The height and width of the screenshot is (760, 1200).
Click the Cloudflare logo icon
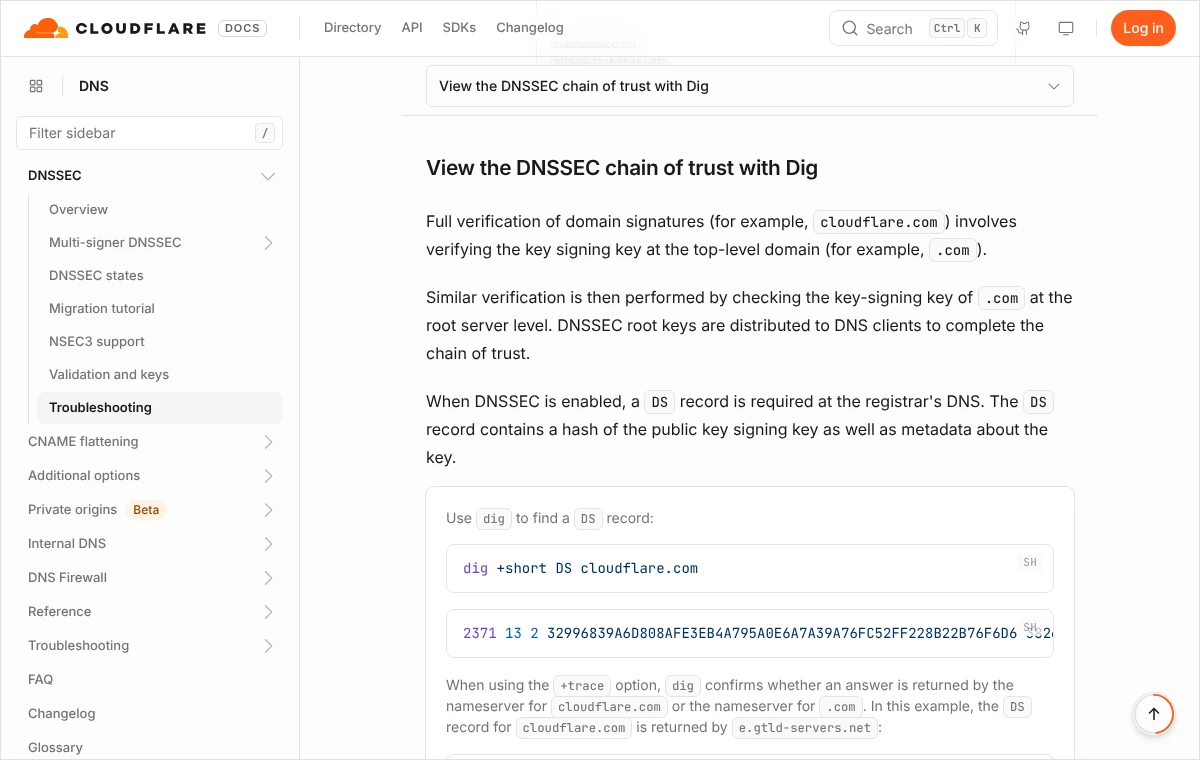coord(46,28)
